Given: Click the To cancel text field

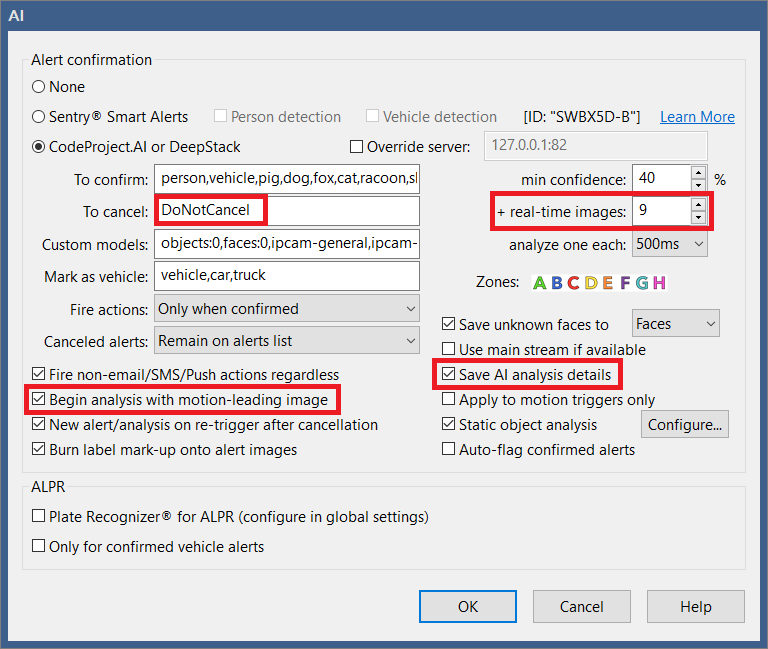Looking at the screenshot, I should click(286, 211).
